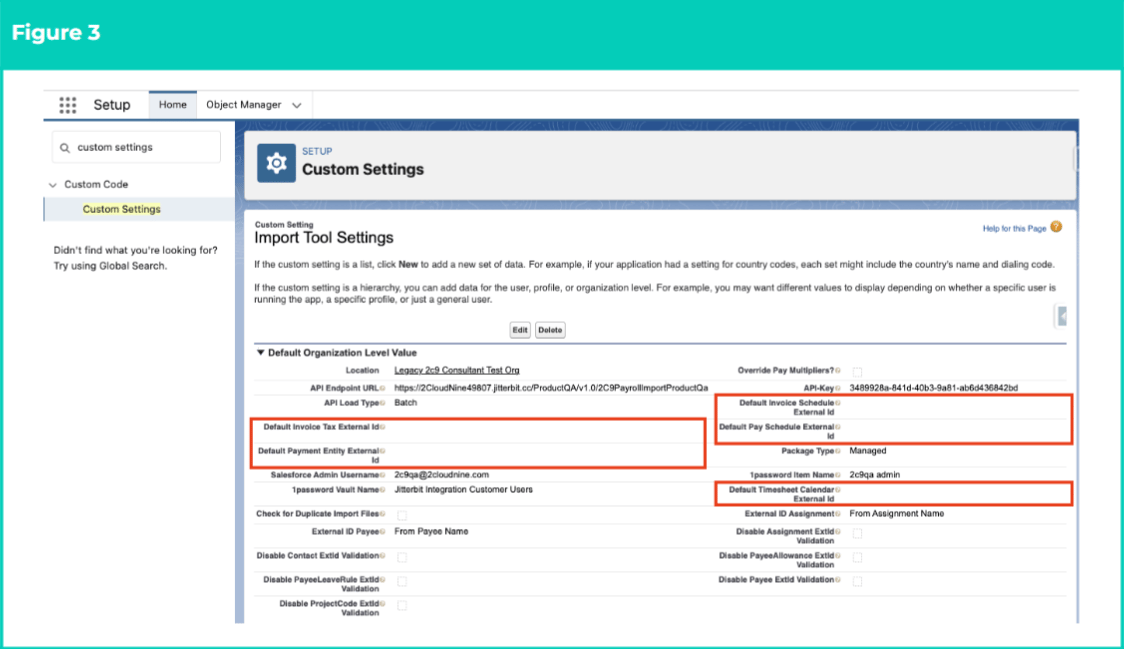This screenshot has width=1124, height=649.
Task: Click the Custom Settings gear icon
Action: pos(276,164)
